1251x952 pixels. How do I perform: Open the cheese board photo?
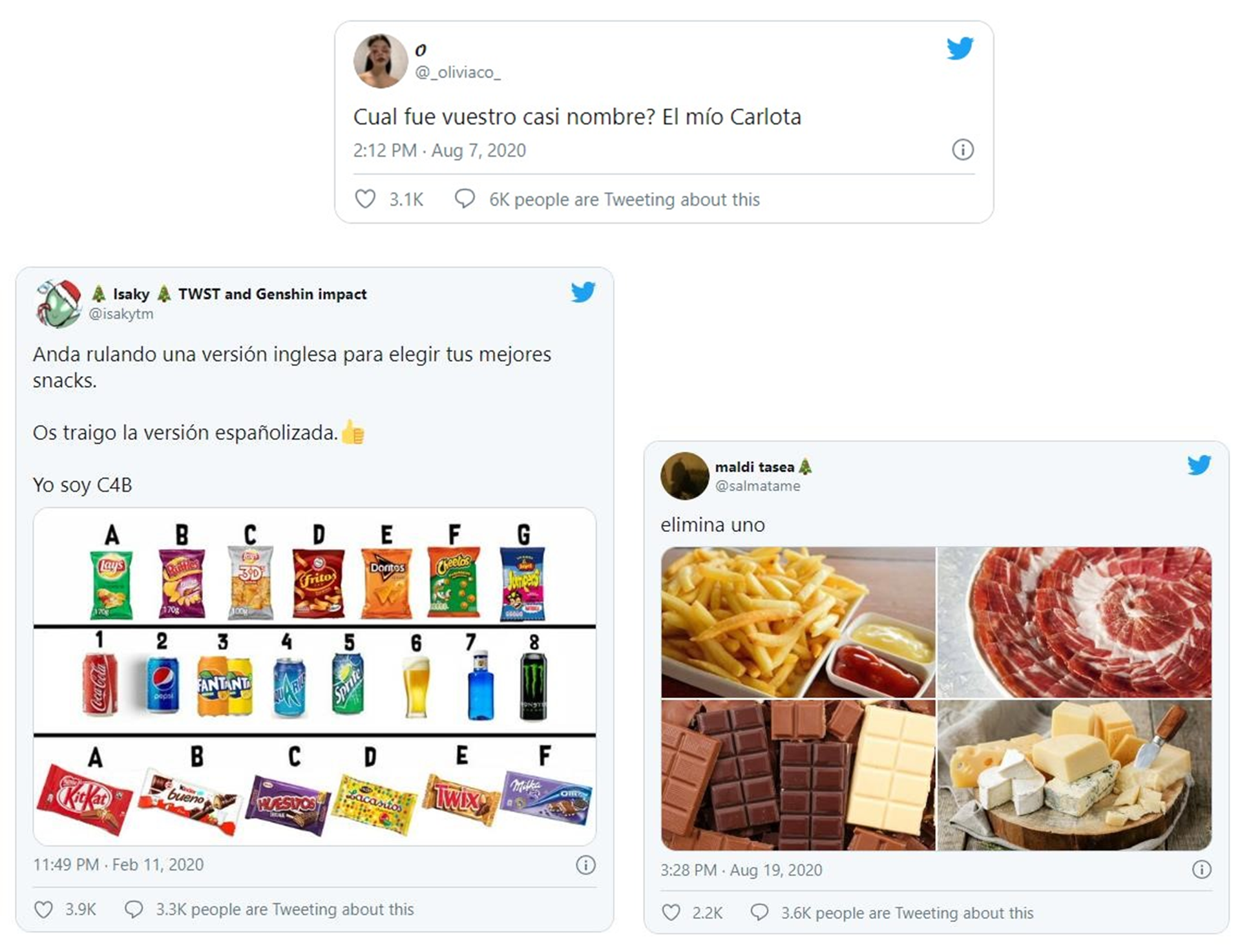pyautogui.click(x=1075, y=775)
